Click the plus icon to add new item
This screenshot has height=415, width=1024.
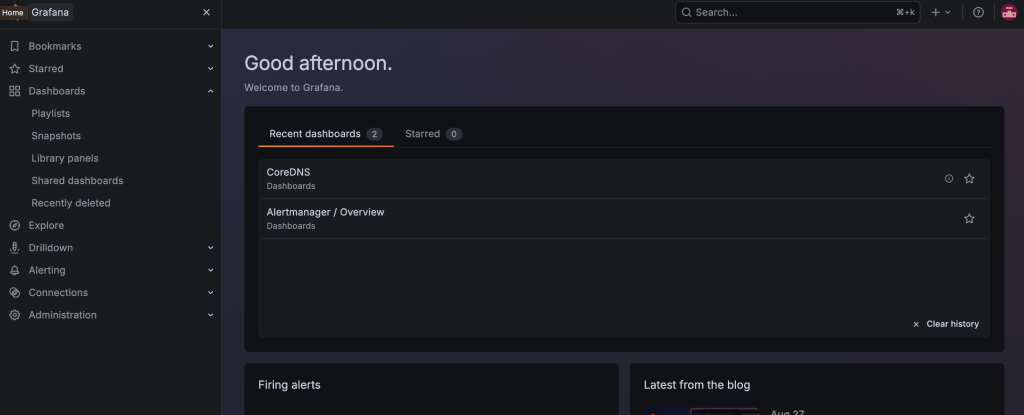(x=935, y=12)
